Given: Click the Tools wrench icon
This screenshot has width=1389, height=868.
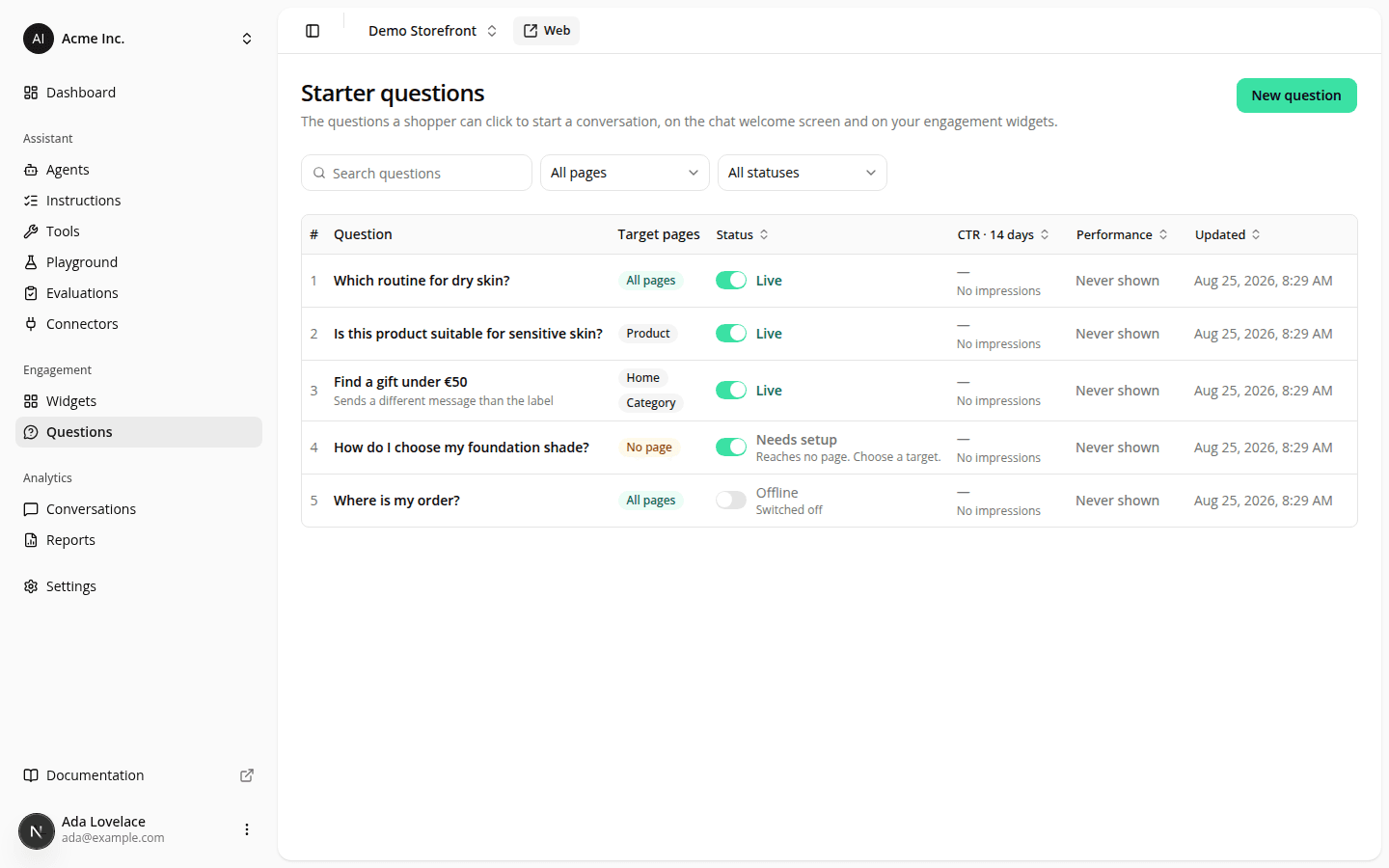Looking at the screenshot, I should click(31, 231).
